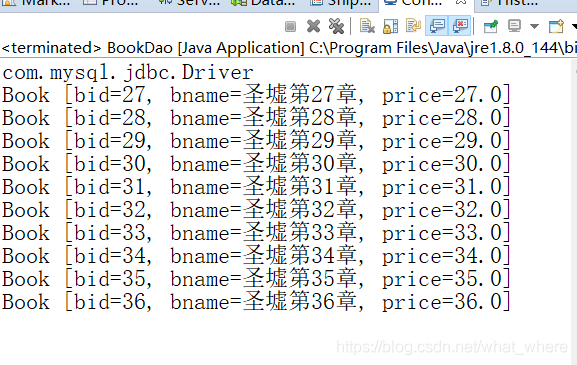The height and width of the screenshot is (365, 577).
Task: Toggle Scroll Lock padlock icon
Action: click(390, 26)
